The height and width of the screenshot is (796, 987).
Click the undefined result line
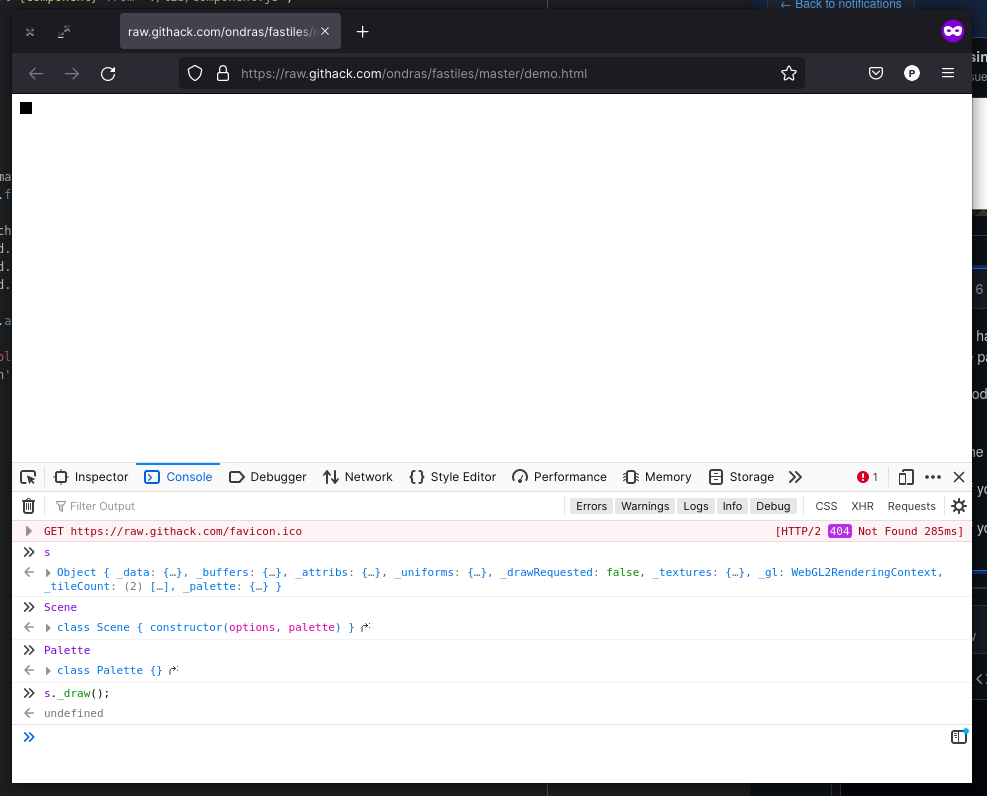[x=74, y=713]
